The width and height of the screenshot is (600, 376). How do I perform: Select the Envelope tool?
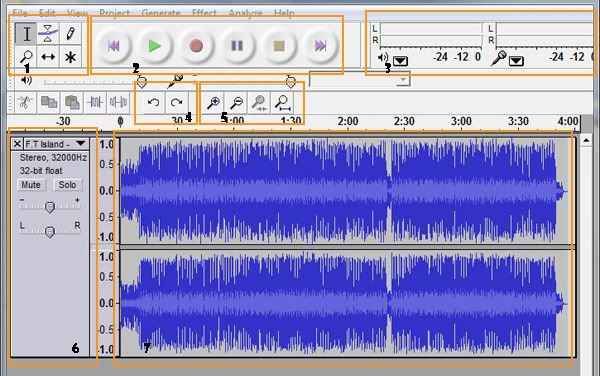coord(48,34)
